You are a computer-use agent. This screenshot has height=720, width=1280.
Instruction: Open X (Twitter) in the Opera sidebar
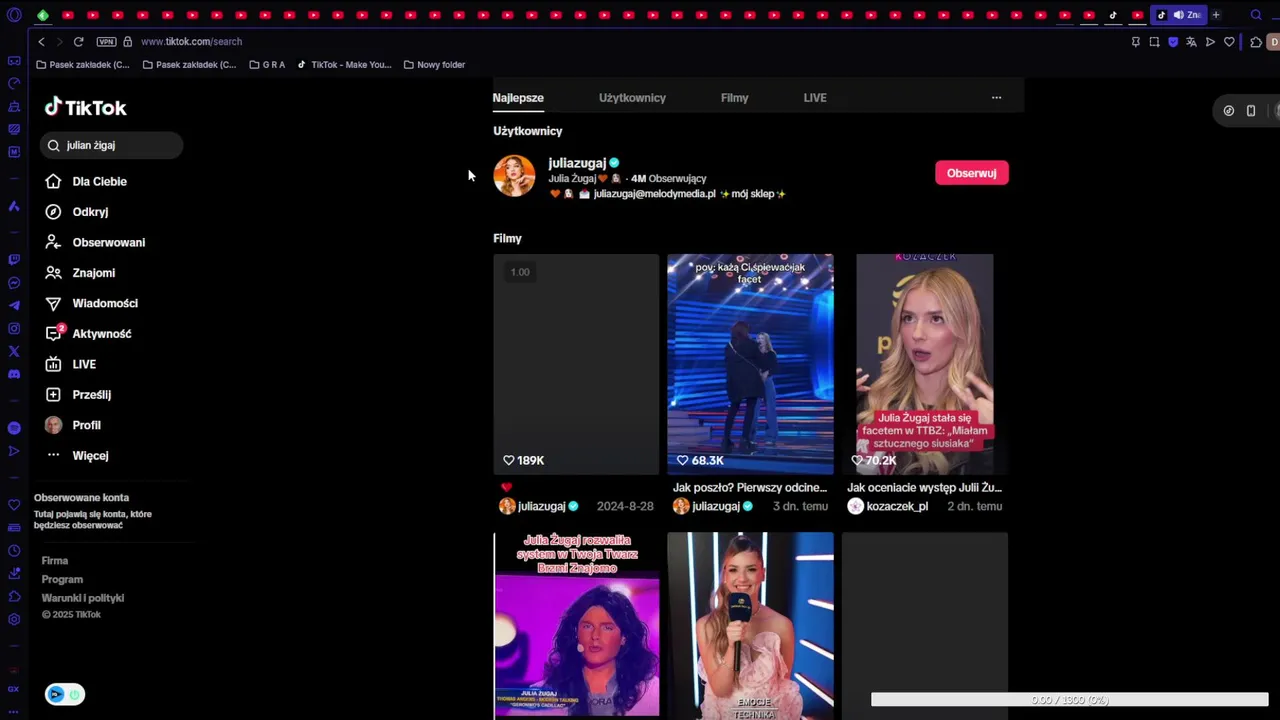(x=14, y=351)
